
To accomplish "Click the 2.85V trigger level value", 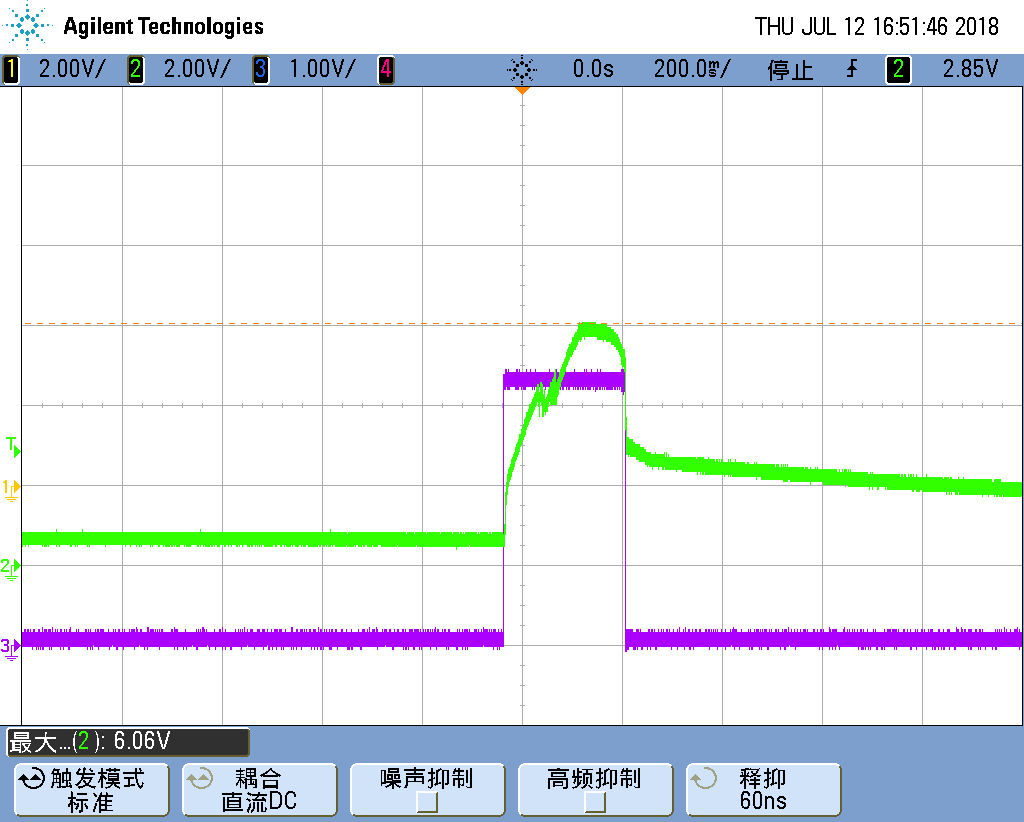I will tap(970, 69).
